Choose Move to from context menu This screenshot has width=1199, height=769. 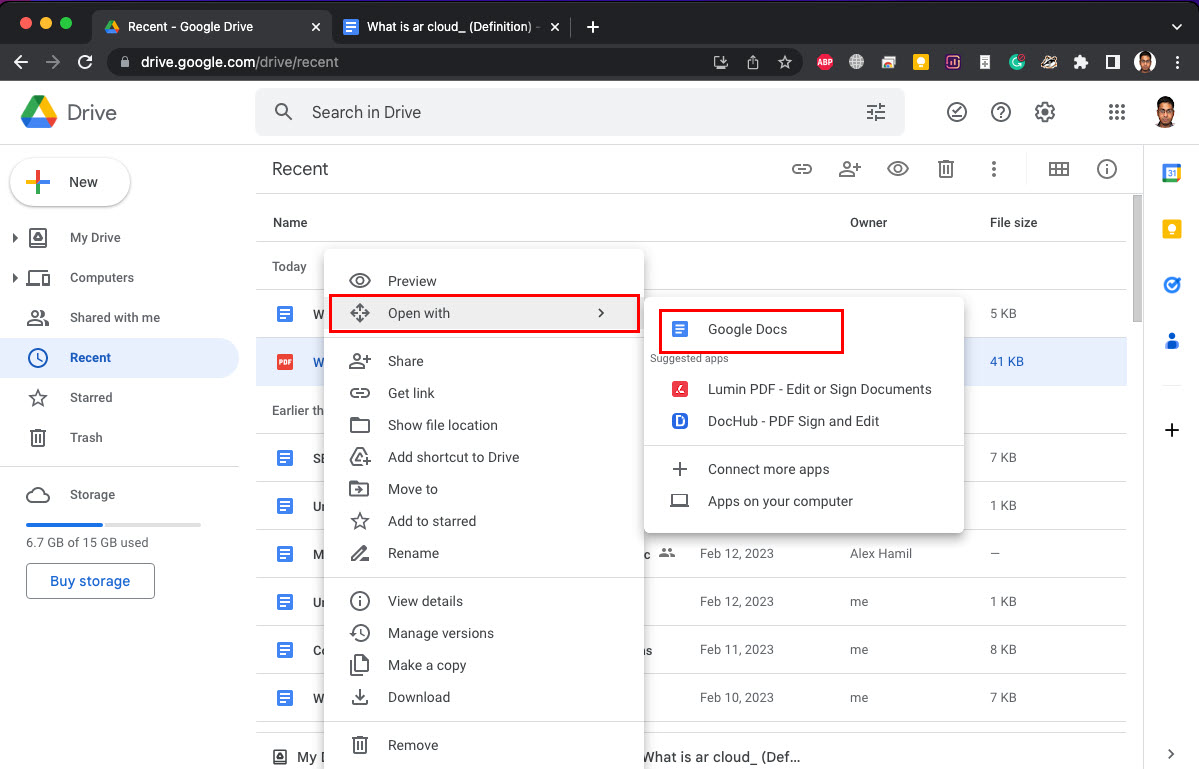coord(486,489)
